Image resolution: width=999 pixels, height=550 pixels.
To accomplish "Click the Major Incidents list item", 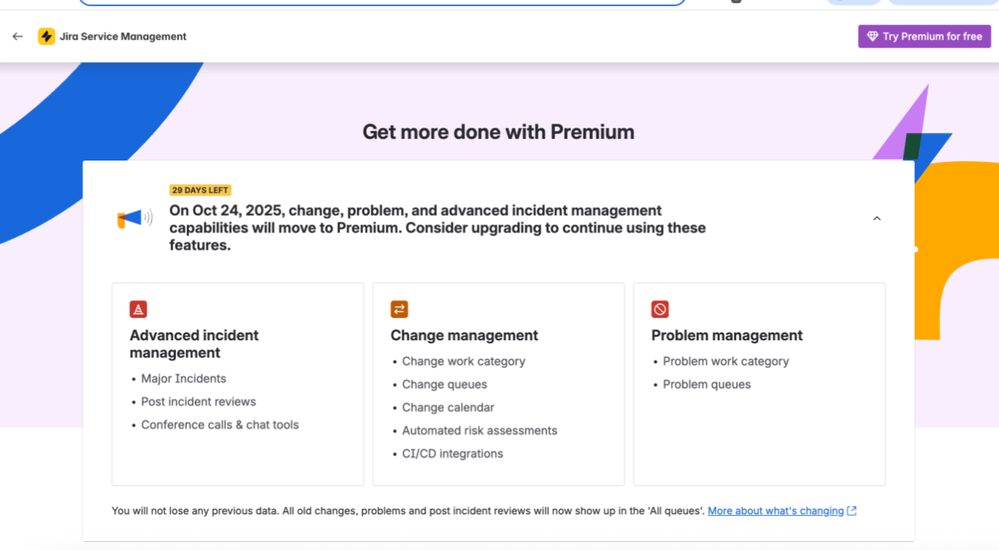I will pyautogui.click(x=183, y=379).
